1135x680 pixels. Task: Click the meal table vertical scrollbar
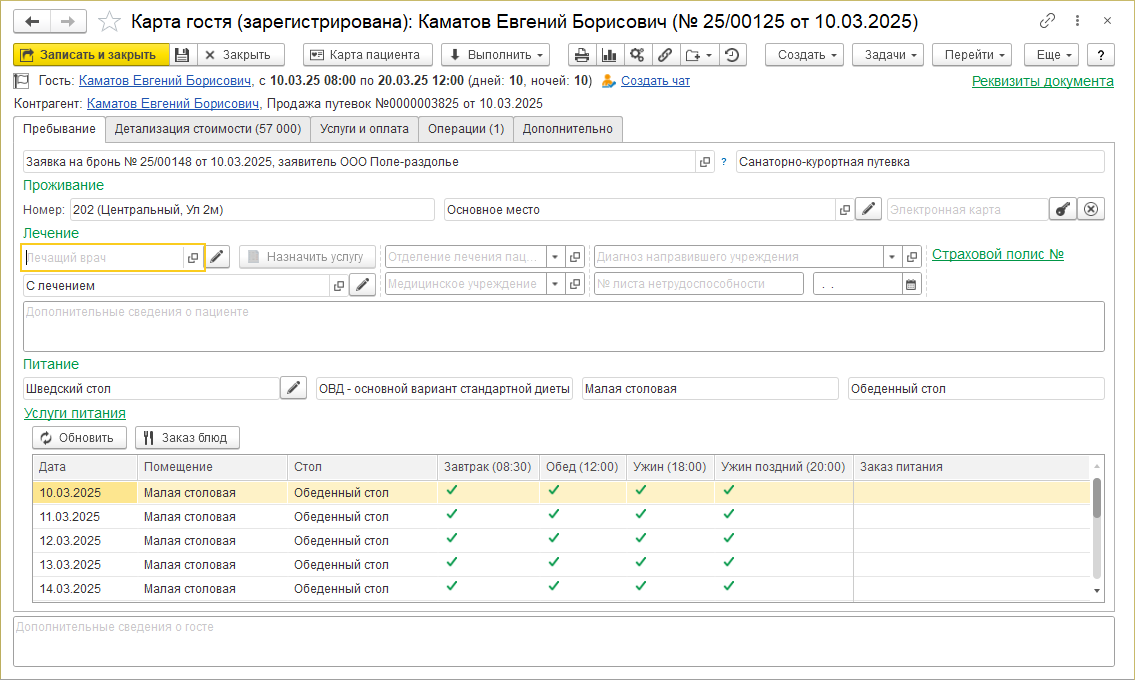click(x=1097, y=499)
